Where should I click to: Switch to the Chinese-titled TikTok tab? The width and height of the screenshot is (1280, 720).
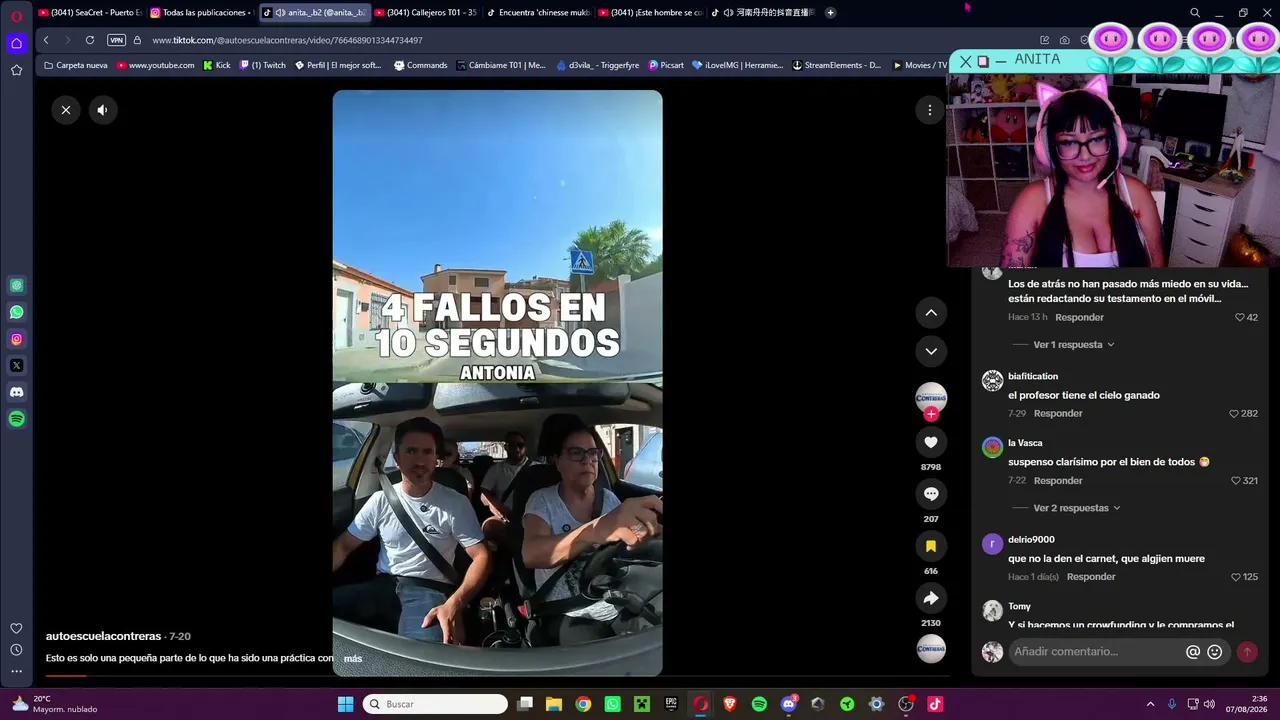[x=764, y=13]
